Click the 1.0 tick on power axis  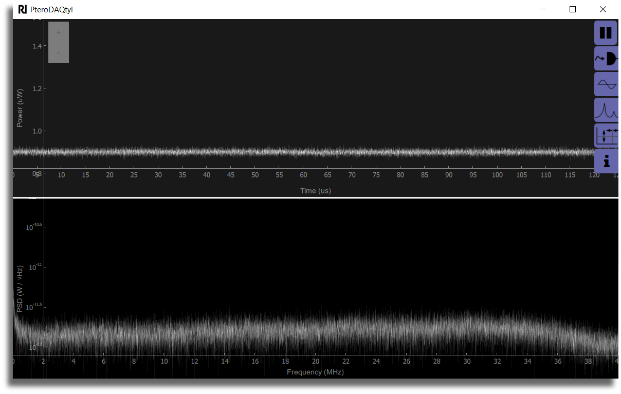click(37, 131)
